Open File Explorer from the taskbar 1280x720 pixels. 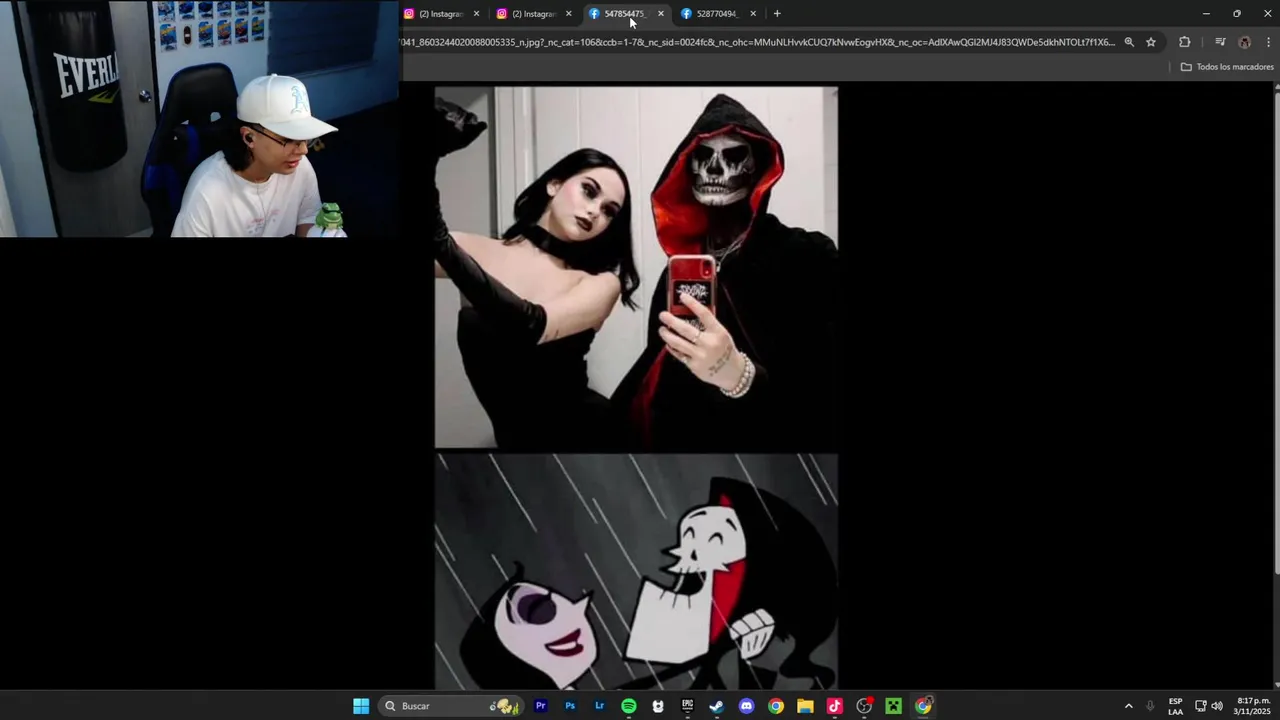(805, 706)
